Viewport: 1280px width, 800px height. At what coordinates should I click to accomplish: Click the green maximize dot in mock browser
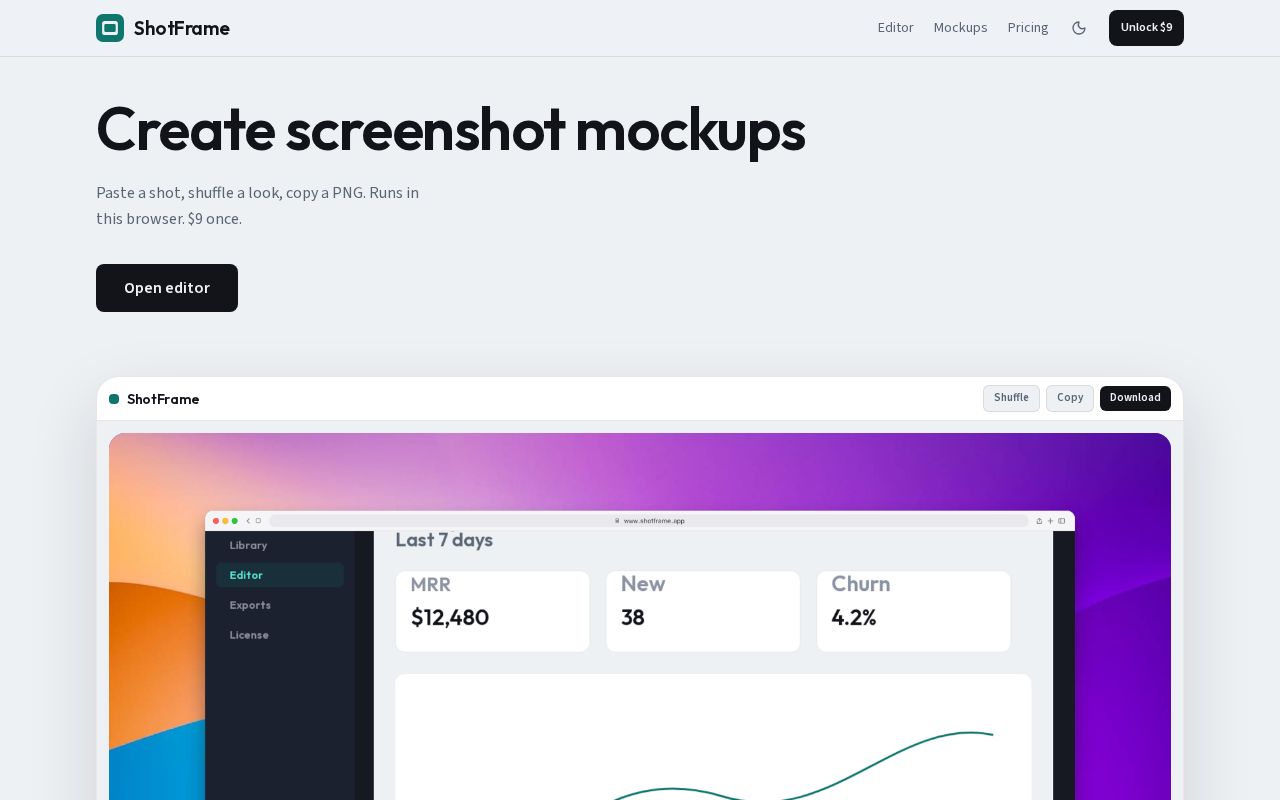tap(234, 521)
